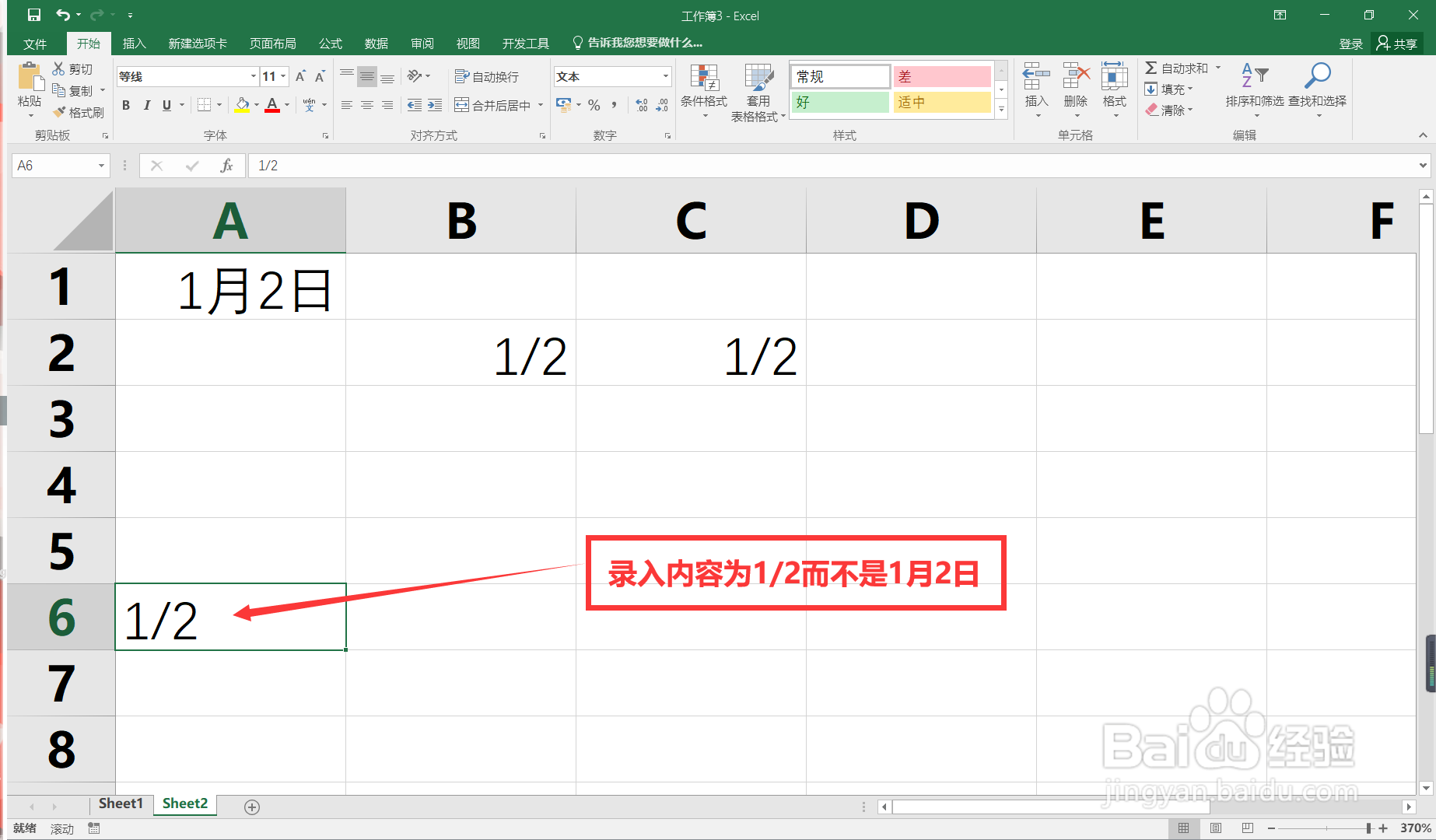Click Delete cells icon
This screenshot has width=1436, height=840.
pos(1076,77)
